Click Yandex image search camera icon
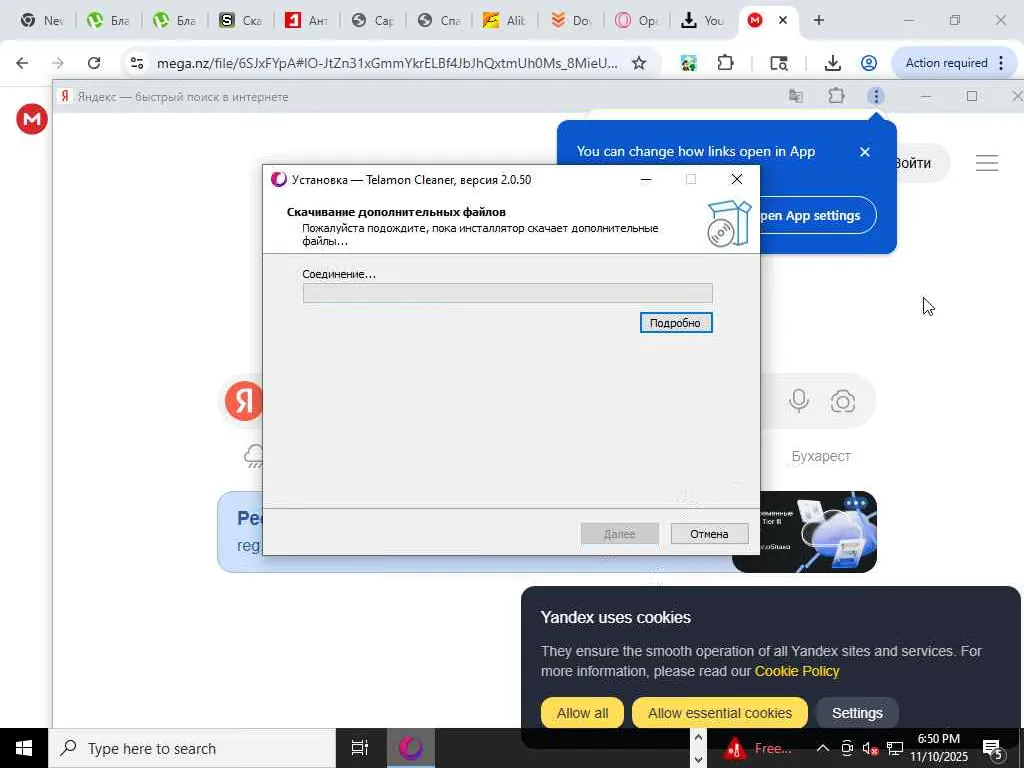This screenshot has width=1024, height=768. pyautogui.click(x=842, y=401)
